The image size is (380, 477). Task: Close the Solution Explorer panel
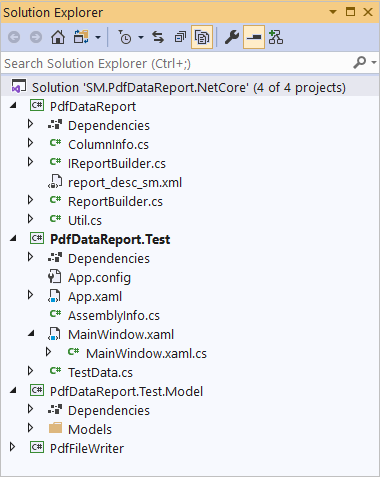click(x=368, y=12)
